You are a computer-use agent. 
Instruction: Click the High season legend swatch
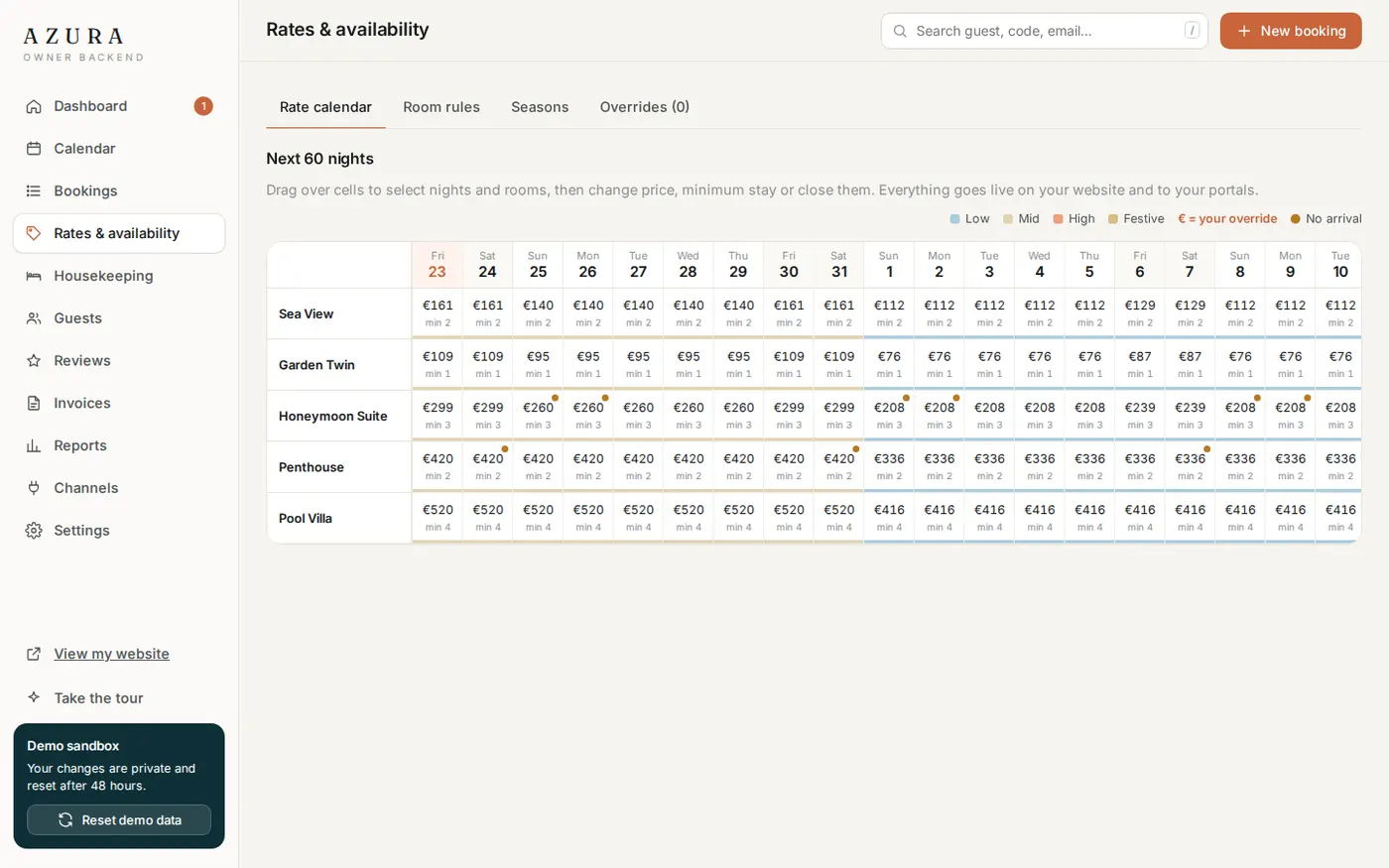pyautogui.click(x=1059, y=219)
